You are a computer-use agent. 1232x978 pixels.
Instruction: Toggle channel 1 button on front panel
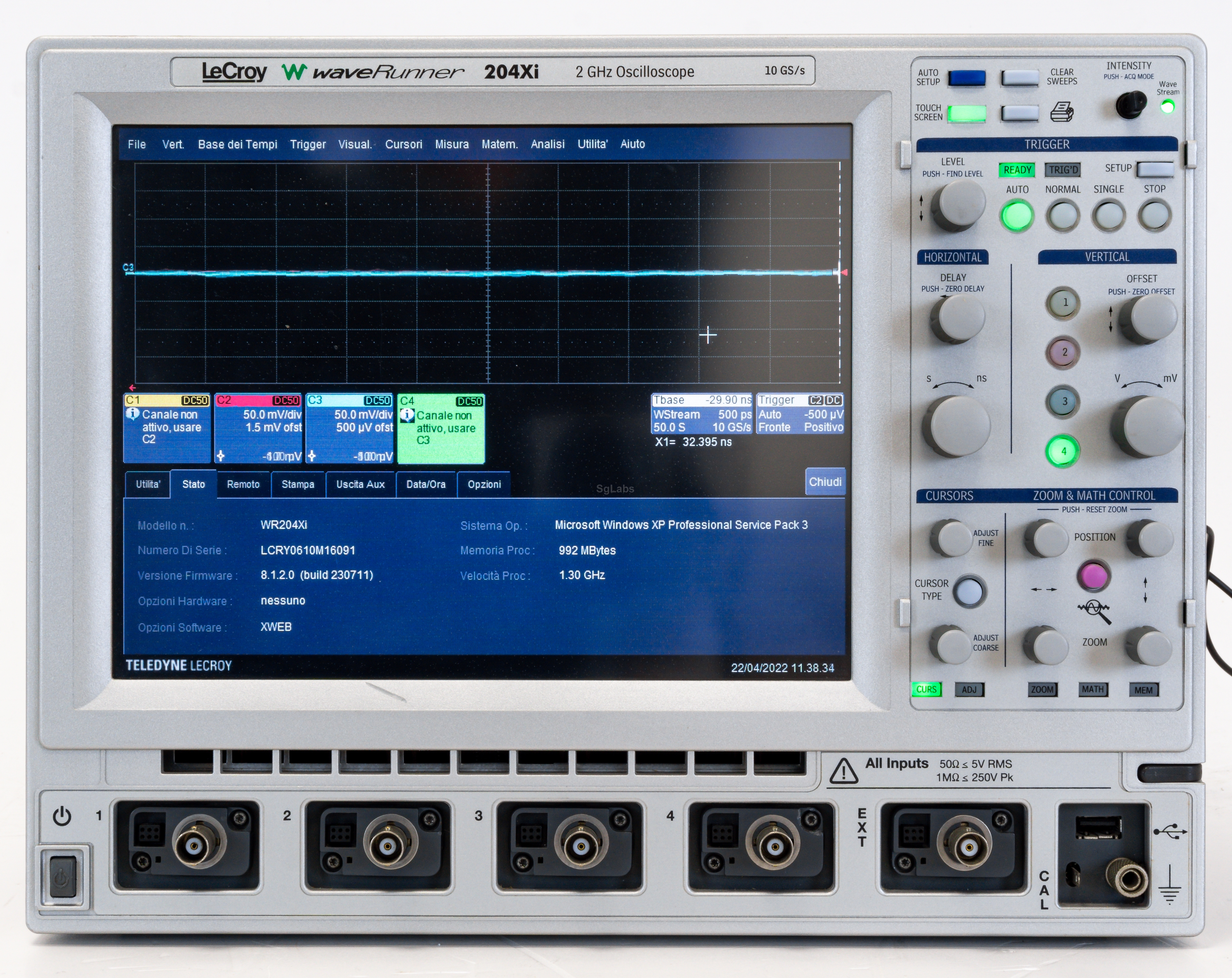pos(1063,302)
